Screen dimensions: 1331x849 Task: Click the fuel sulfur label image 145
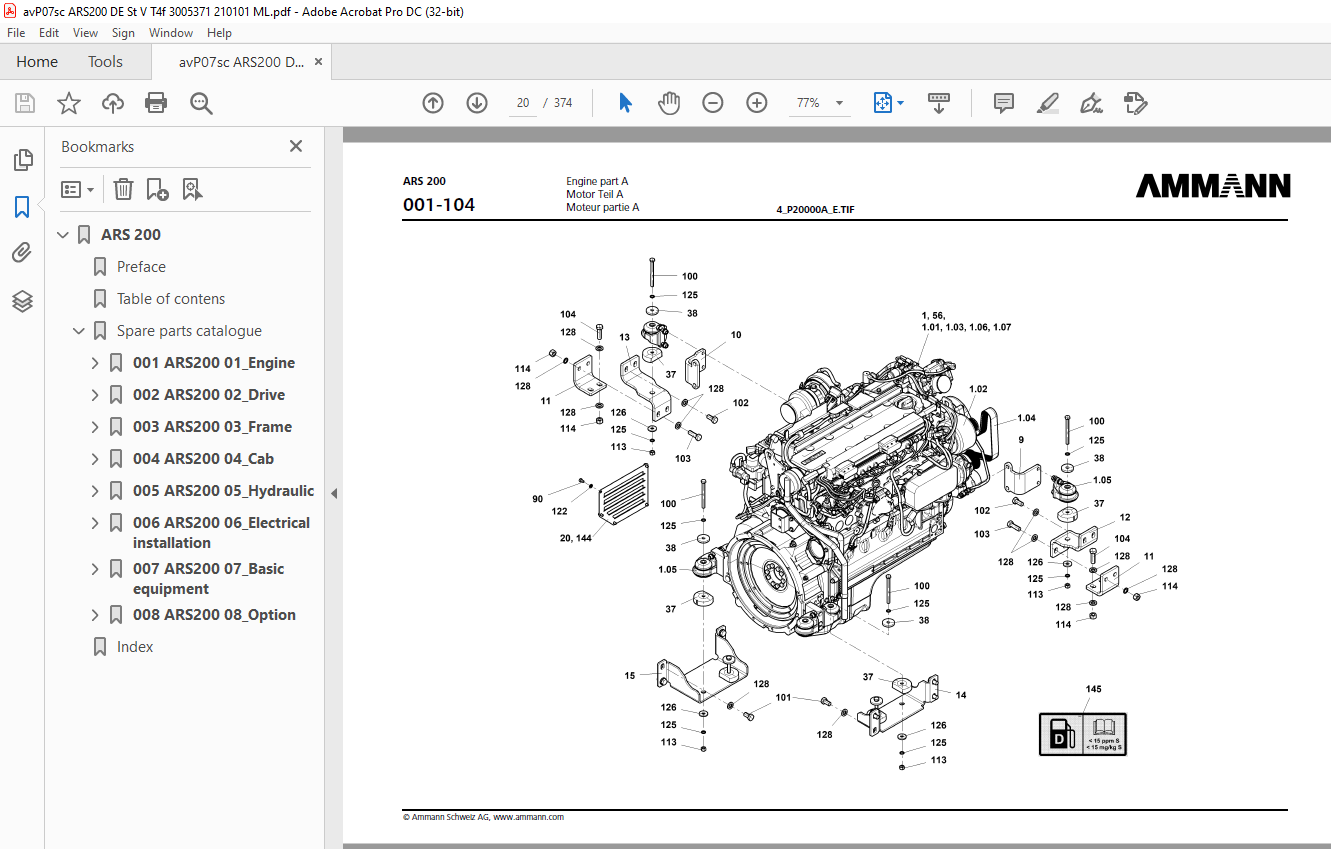coord(1083,734)
